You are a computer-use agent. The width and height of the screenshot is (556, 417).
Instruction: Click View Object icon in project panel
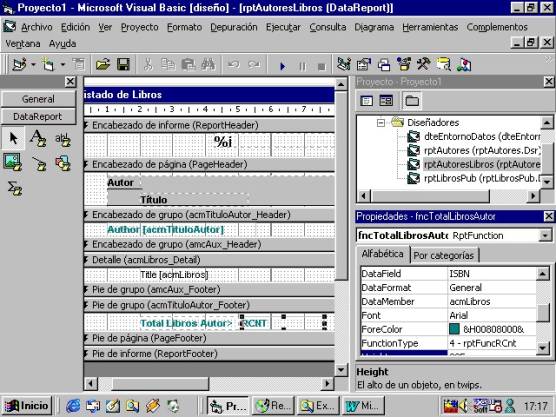point(386,101)
